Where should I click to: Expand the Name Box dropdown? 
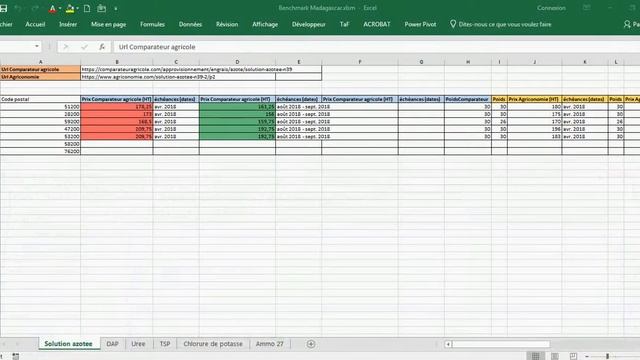(x=37, y=47)
